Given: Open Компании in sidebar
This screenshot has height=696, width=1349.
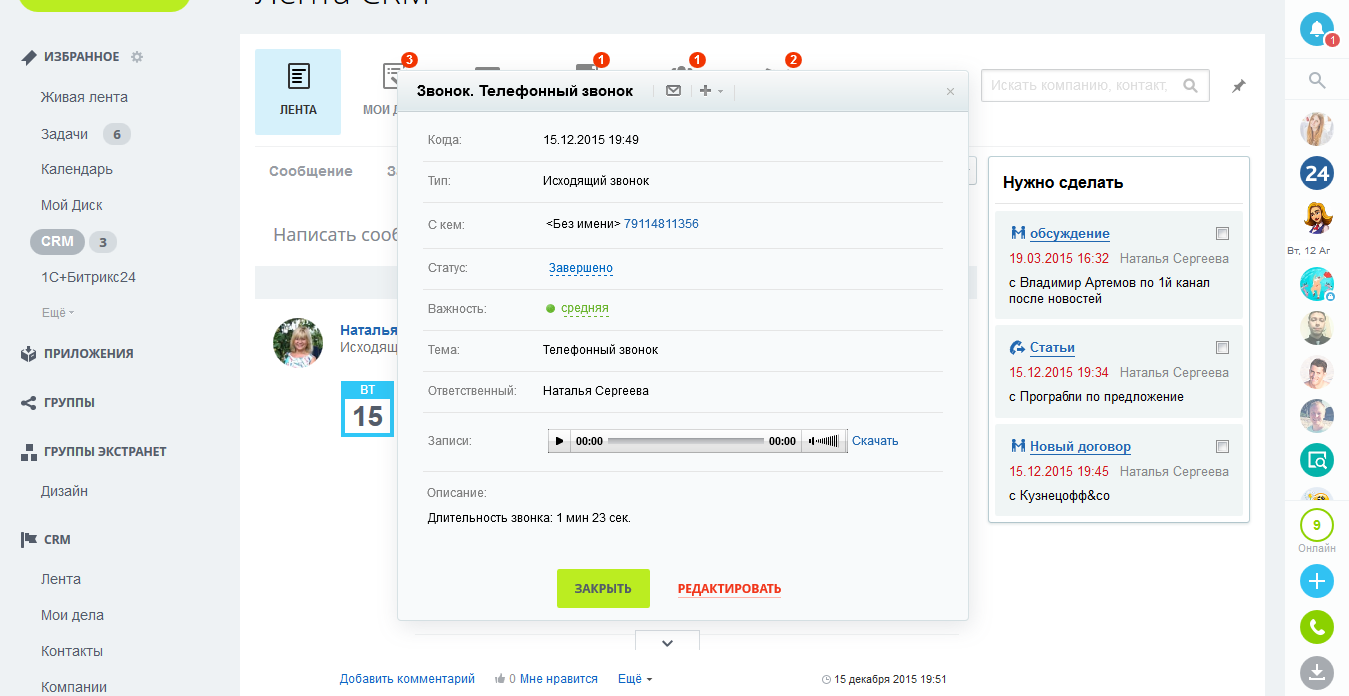Looking at the screenshot, I should (x=74, y=687).
